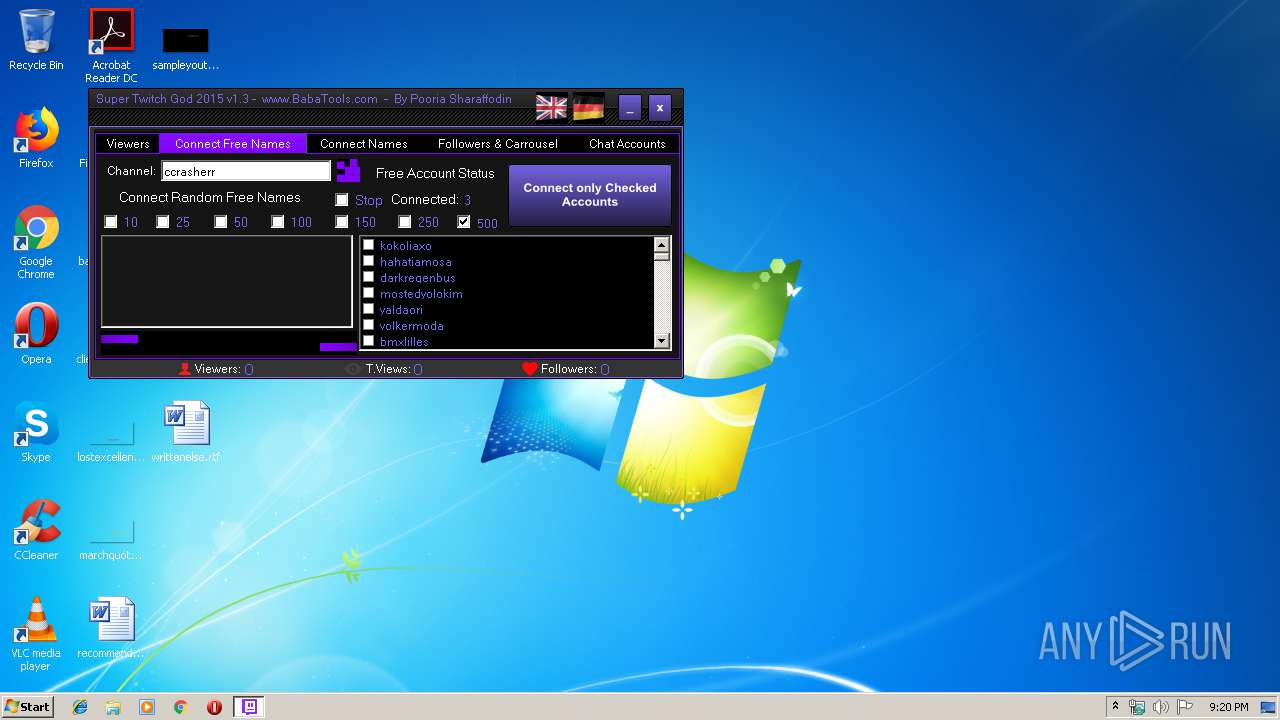Click the purple progress bar left of the accounts list
1280x720 pixels.
coord(338,347)
